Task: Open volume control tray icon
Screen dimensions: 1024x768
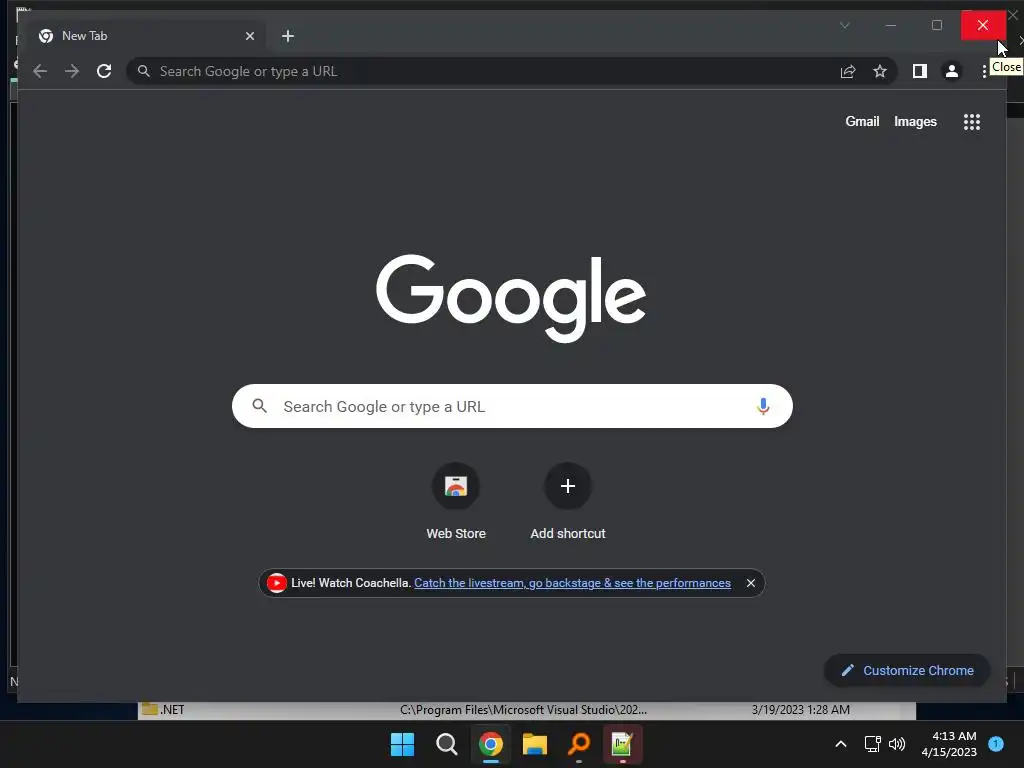Action: (897, 744)
